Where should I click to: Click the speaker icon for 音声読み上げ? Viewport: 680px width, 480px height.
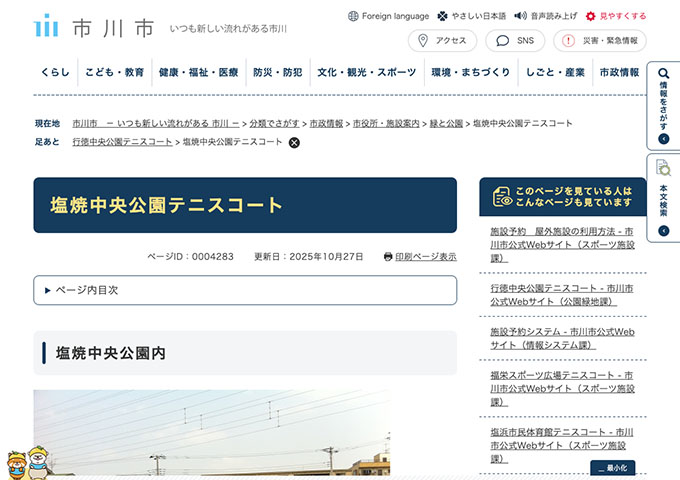(x=520, y=16)
